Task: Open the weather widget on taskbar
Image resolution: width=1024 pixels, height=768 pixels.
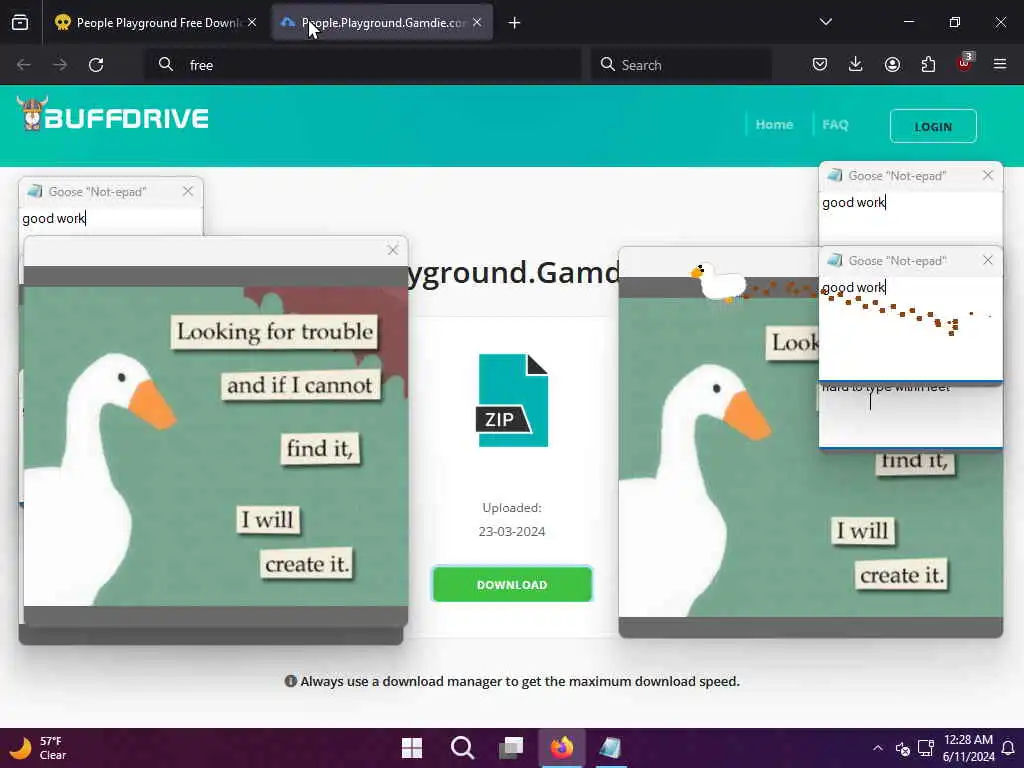Action: coord(39,748)
